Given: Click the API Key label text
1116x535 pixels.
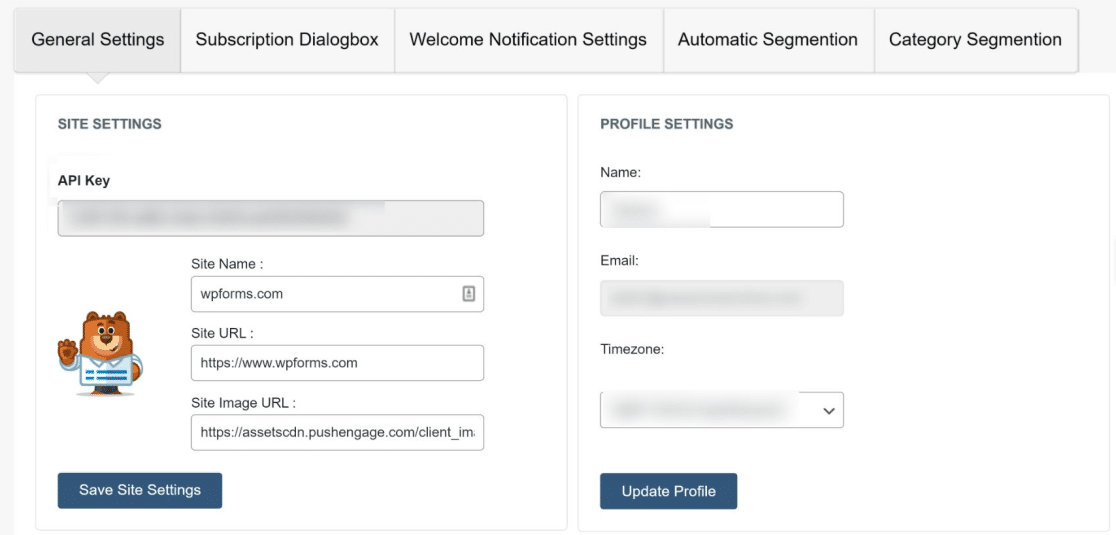Looking at the screenshot, I should click(x=84, y=181).
